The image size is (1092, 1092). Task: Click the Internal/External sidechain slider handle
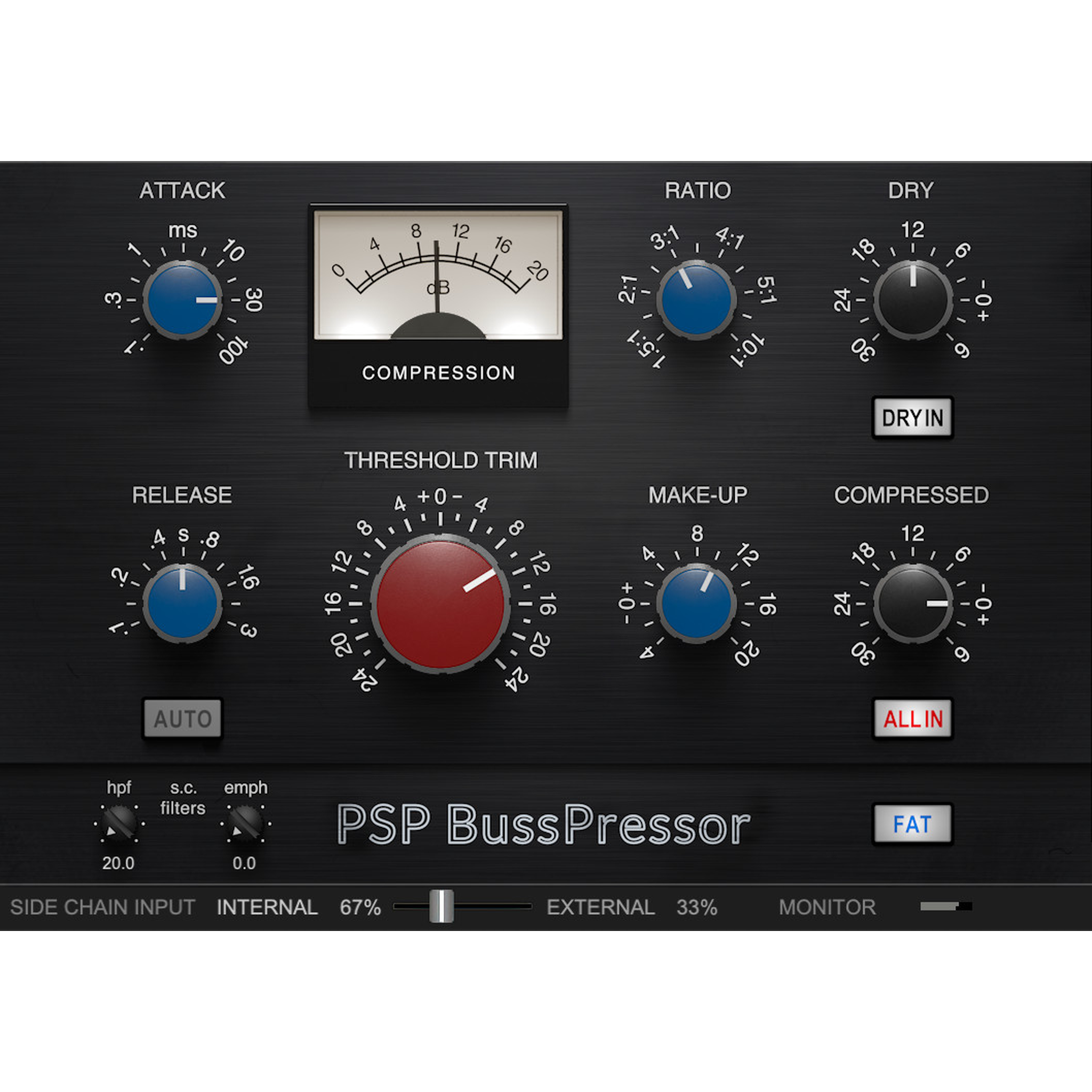click(x=441, y=906)
